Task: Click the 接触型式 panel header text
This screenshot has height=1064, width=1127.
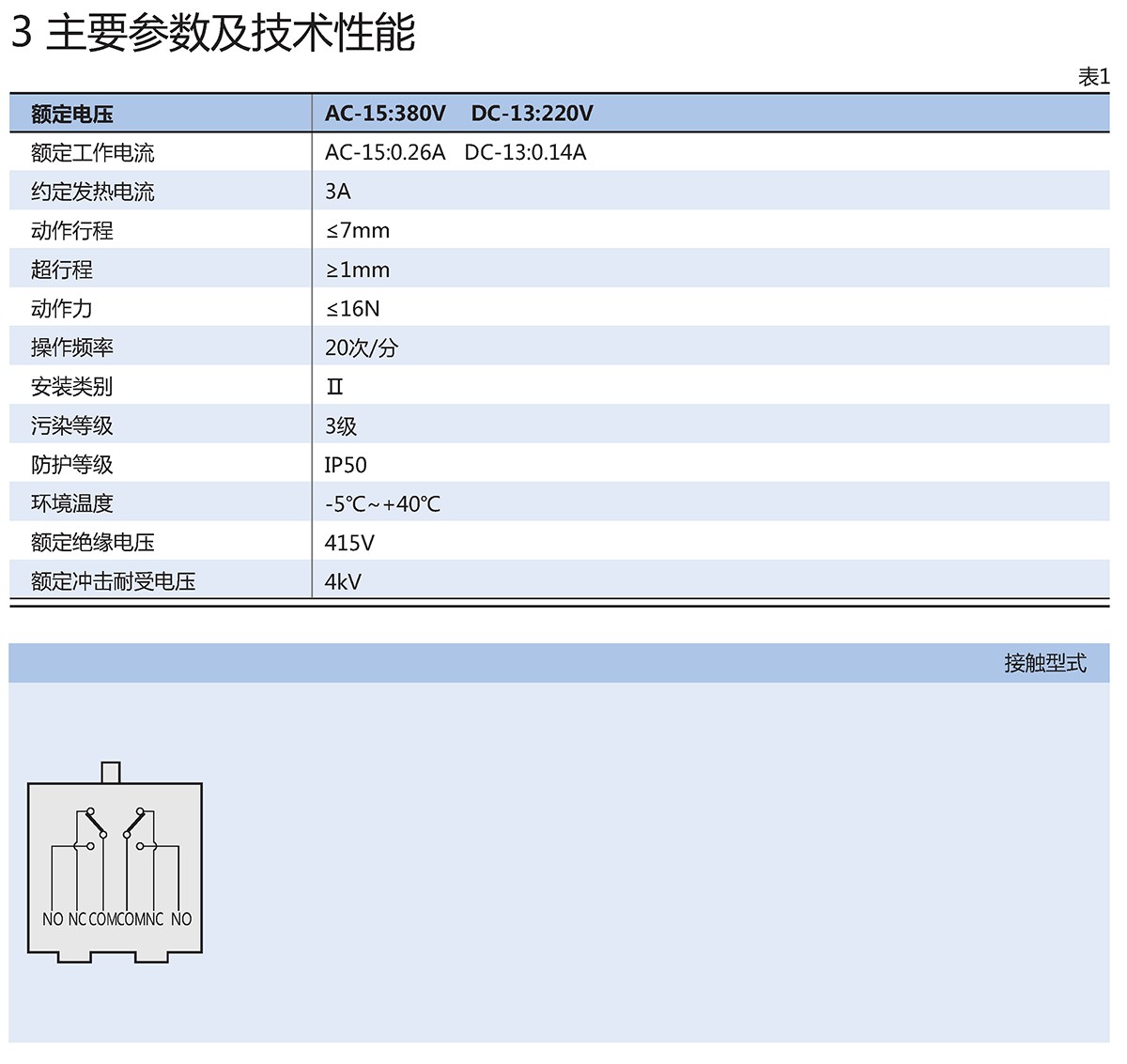Action: tap(1044, 663)
